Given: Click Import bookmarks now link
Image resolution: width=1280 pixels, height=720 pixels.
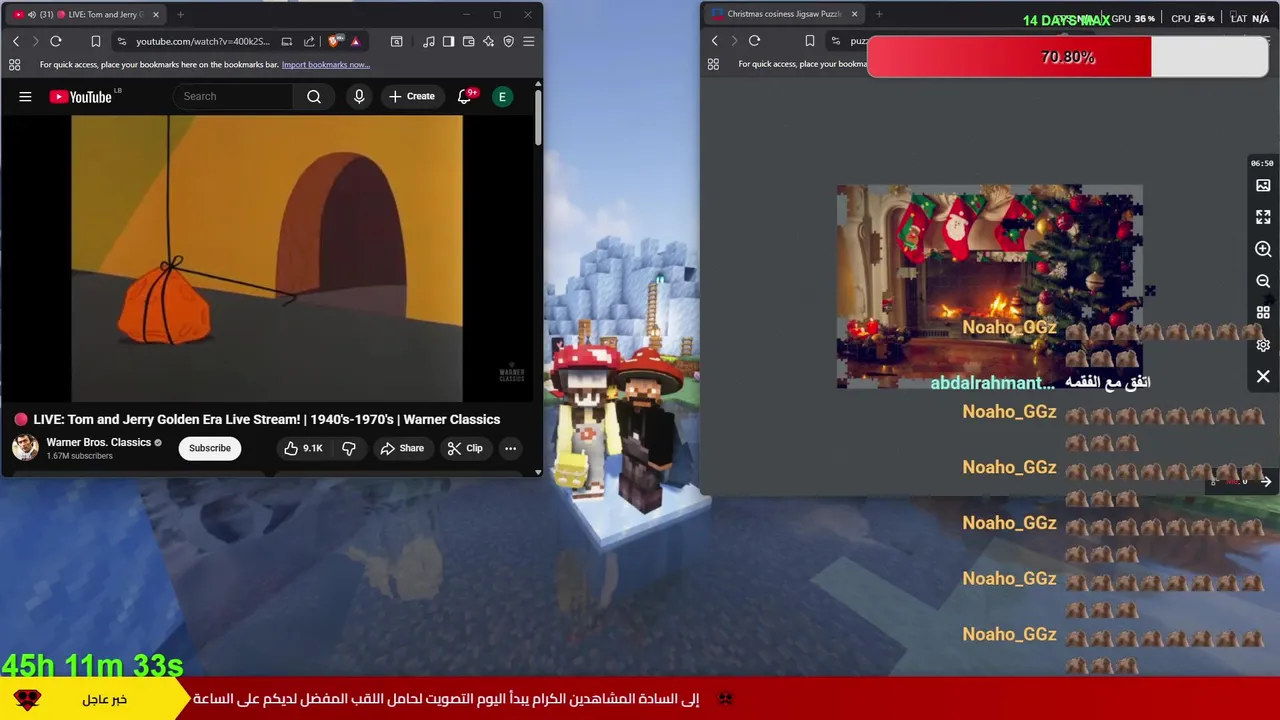Looking at the screenshot, I should 325,65.
